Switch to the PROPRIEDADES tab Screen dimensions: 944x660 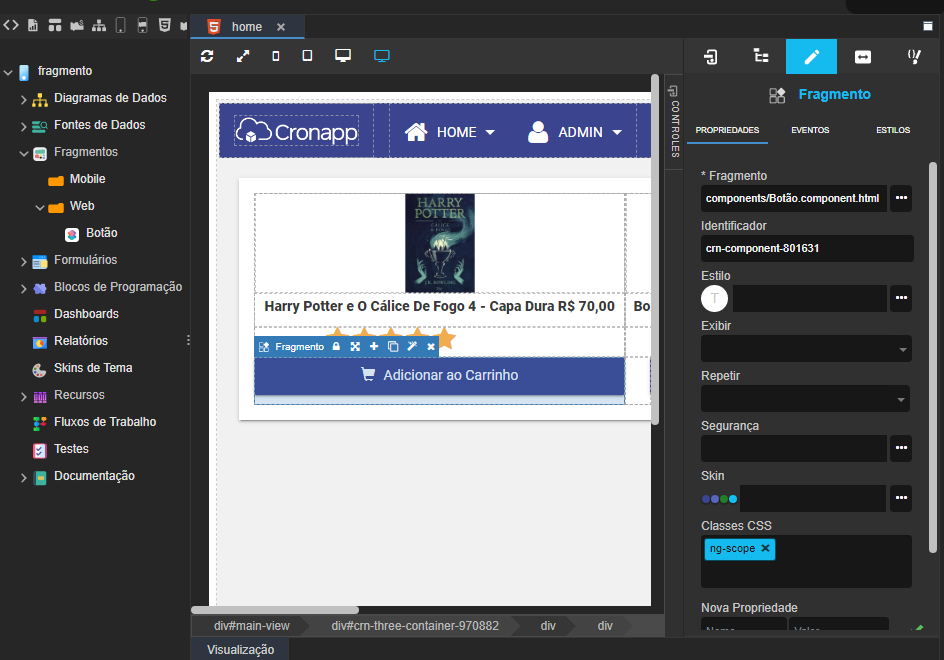(727, 130)
